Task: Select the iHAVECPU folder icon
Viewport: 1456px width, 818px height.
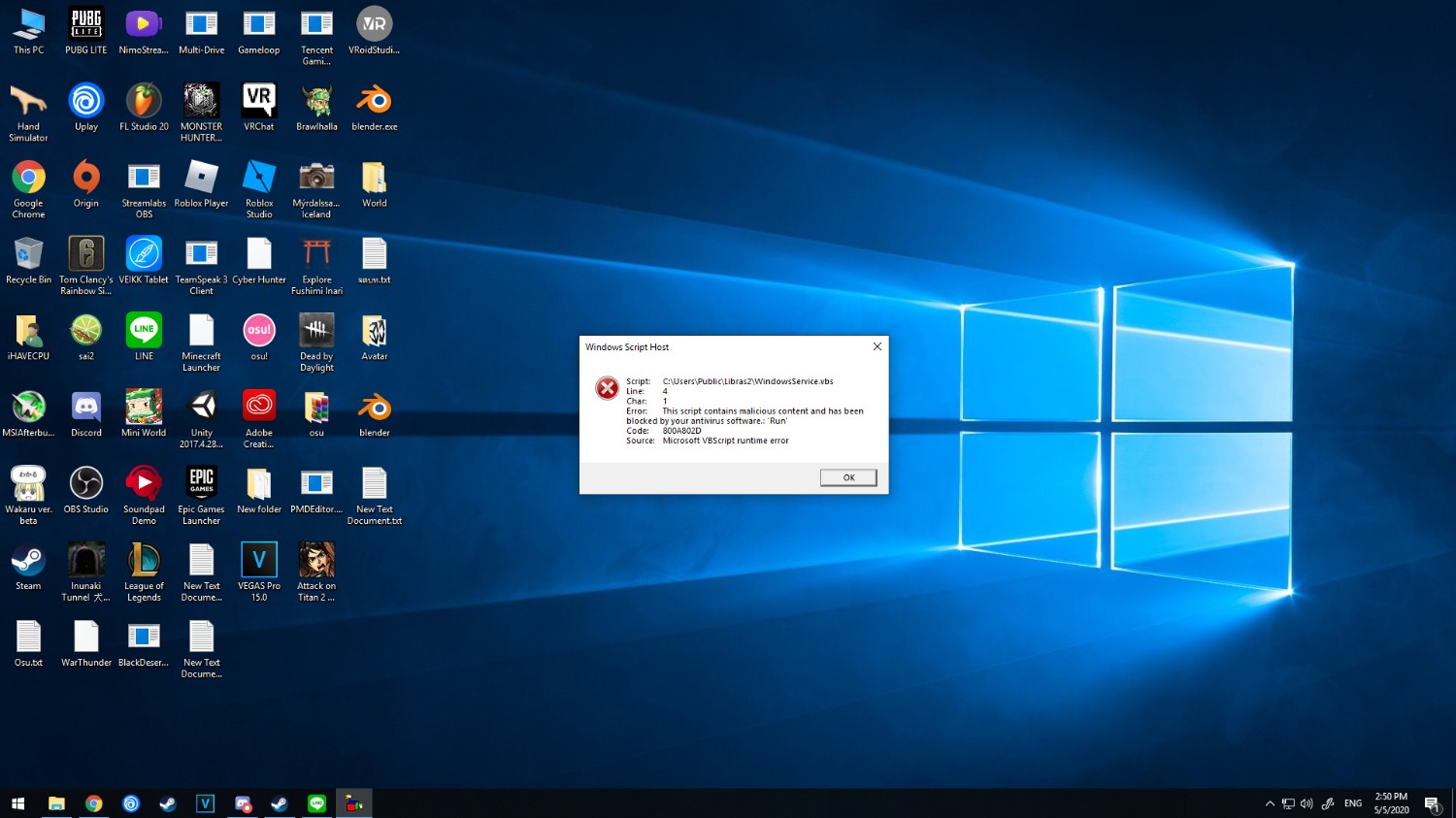Action: [x=28, y=338]
